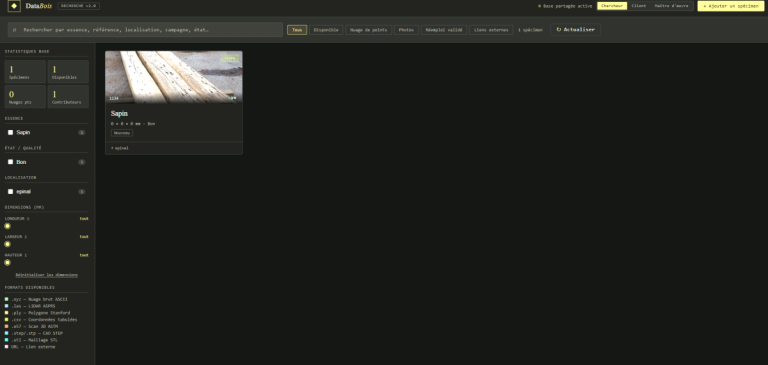768x365 pixels.
Task: Filter by Liens externes
Action: pyautogui.click(x=491, y=30)
